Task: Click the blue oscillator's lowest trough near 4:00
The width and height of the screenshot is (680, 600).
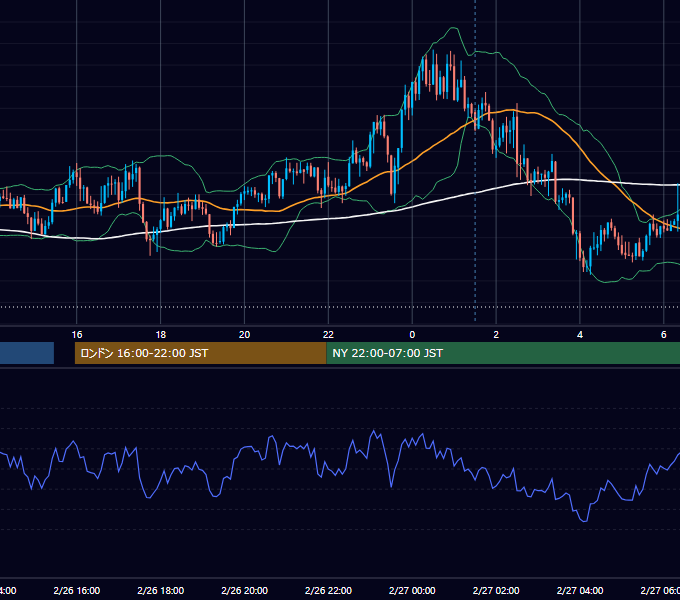Action: (x=584, y=520)
